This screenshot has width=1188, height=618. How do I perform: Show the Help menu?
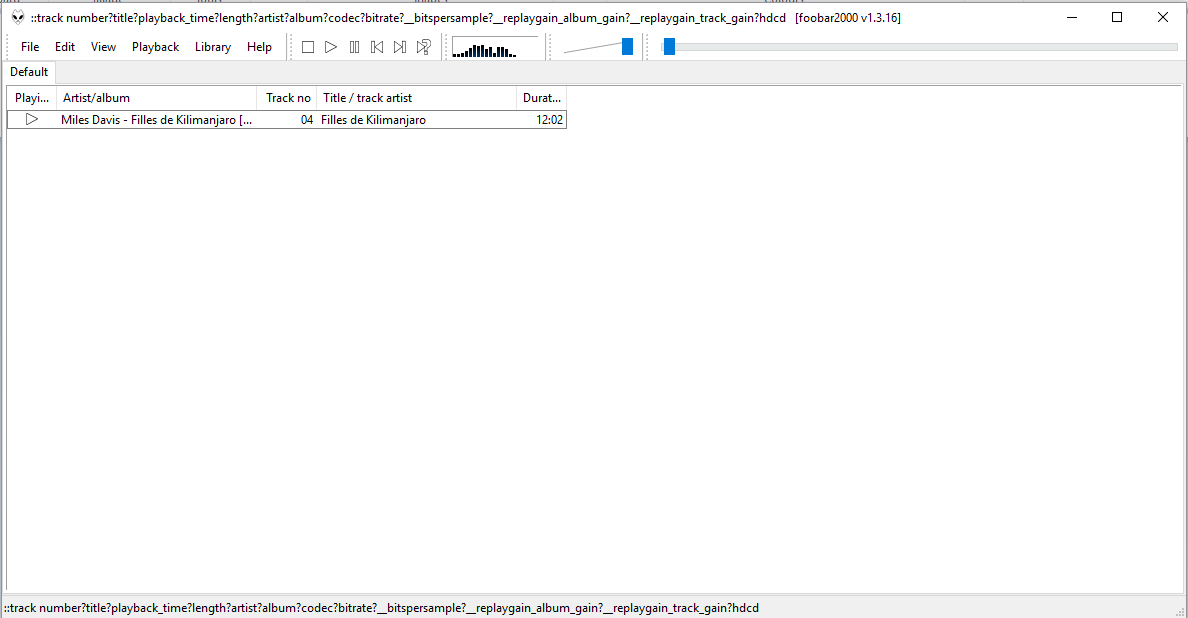click(259, 47)
